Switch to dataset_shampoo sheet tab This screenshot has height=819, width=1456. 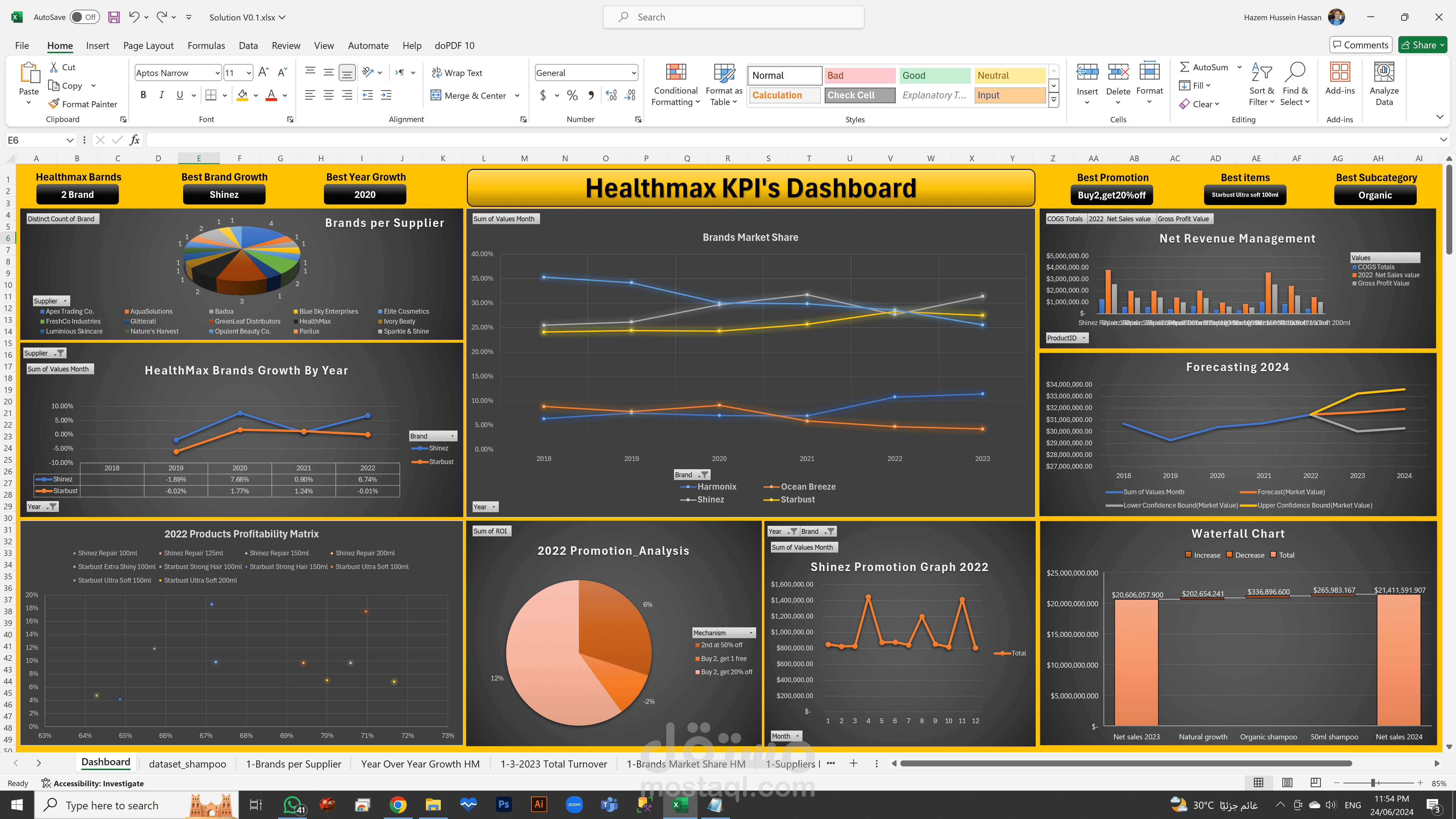tap(187, 764)
